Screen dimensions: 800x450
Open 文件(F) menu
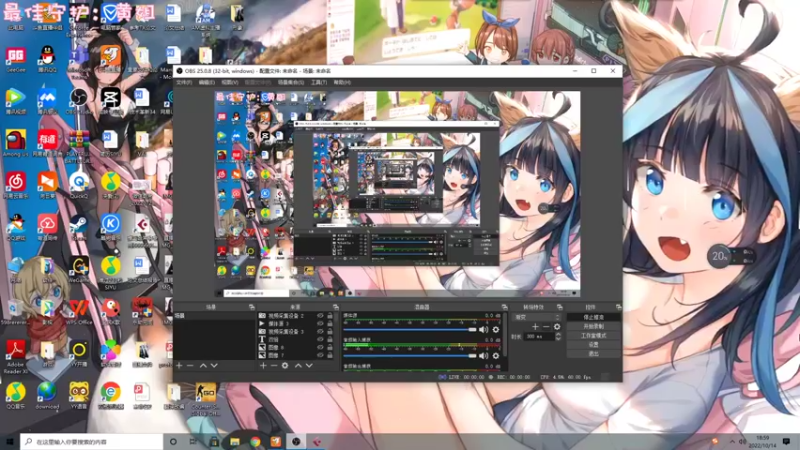tap(184, 82)
